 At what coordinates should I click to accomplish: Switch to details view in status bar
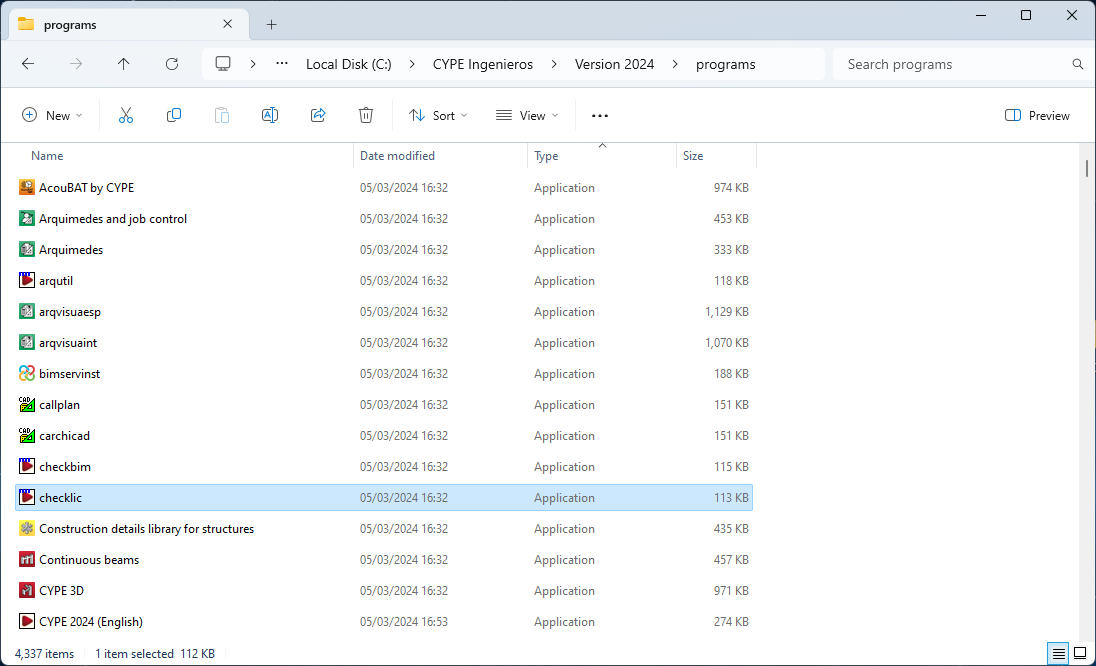coord(1058,653)
